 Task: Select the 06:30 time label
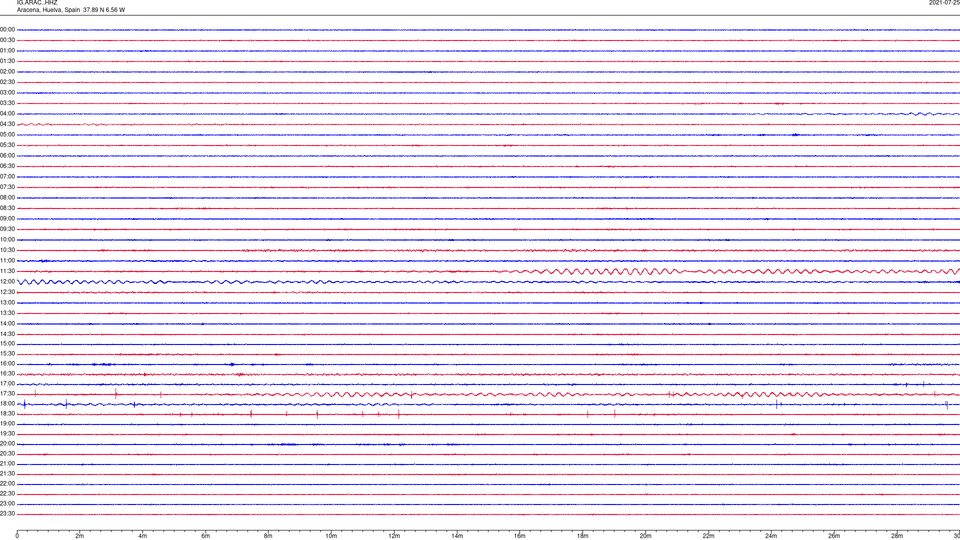click(x=7, y=166)
